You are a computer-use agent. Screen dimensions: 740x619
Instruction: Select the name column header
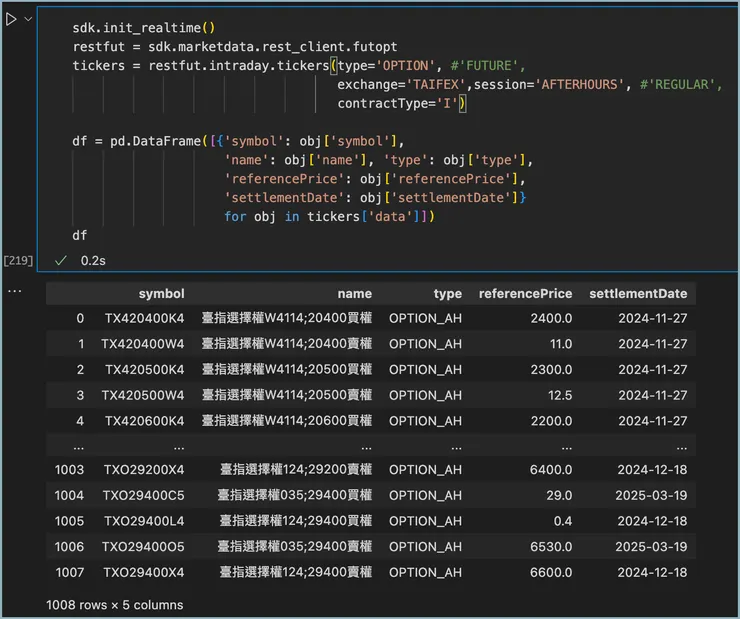point(354,293)
